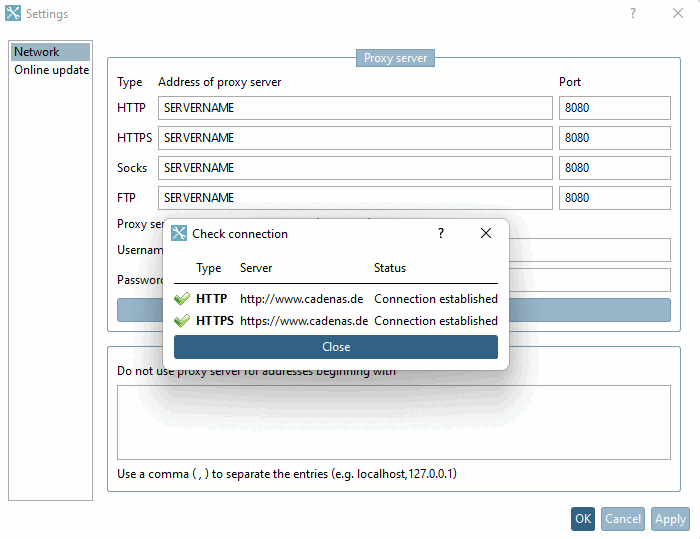Focus the HTTPS port field
The height and width of the screenshot is (539, 700).
(x=614, y=138)
